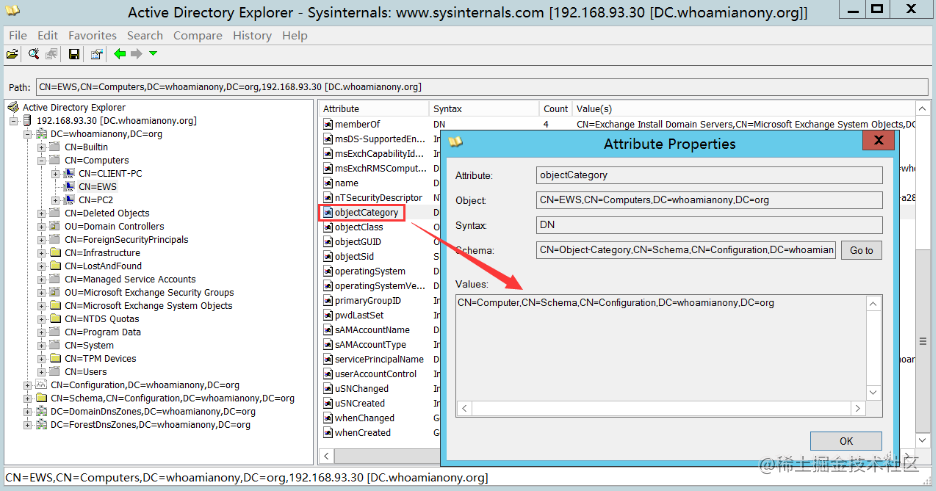Click the CN=EWS computer icon
Screen dimensions: 936x491
tap(69, 186)
